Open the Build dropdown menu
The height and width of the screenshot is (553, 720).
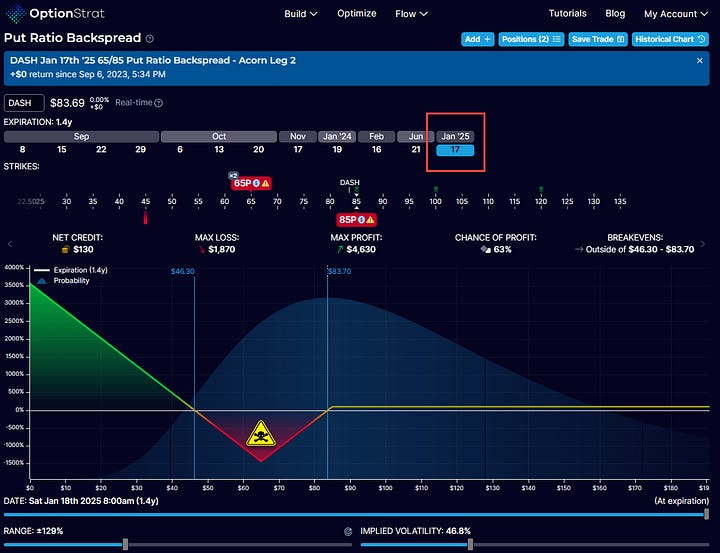click(x=301, y=14)
